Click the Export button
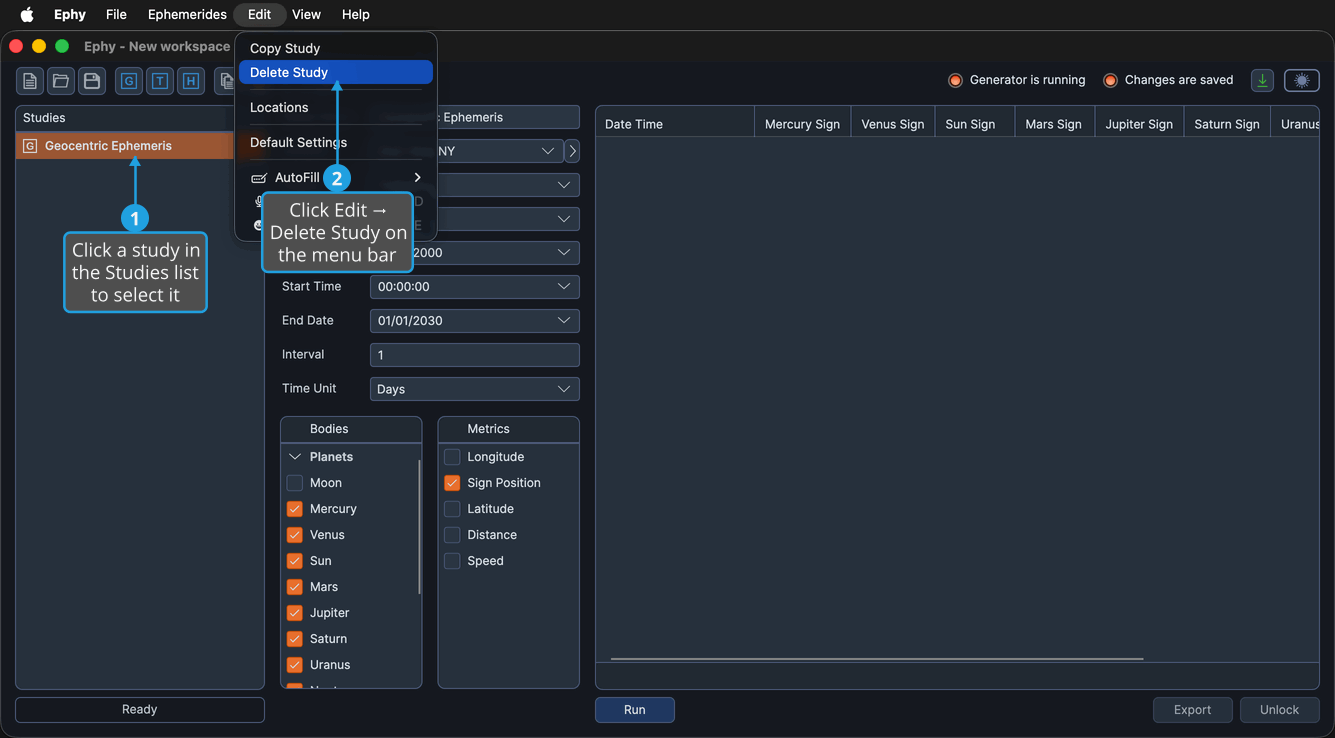The height and width of the screenshot is (738, 1335). click(x=1192, y=710)
